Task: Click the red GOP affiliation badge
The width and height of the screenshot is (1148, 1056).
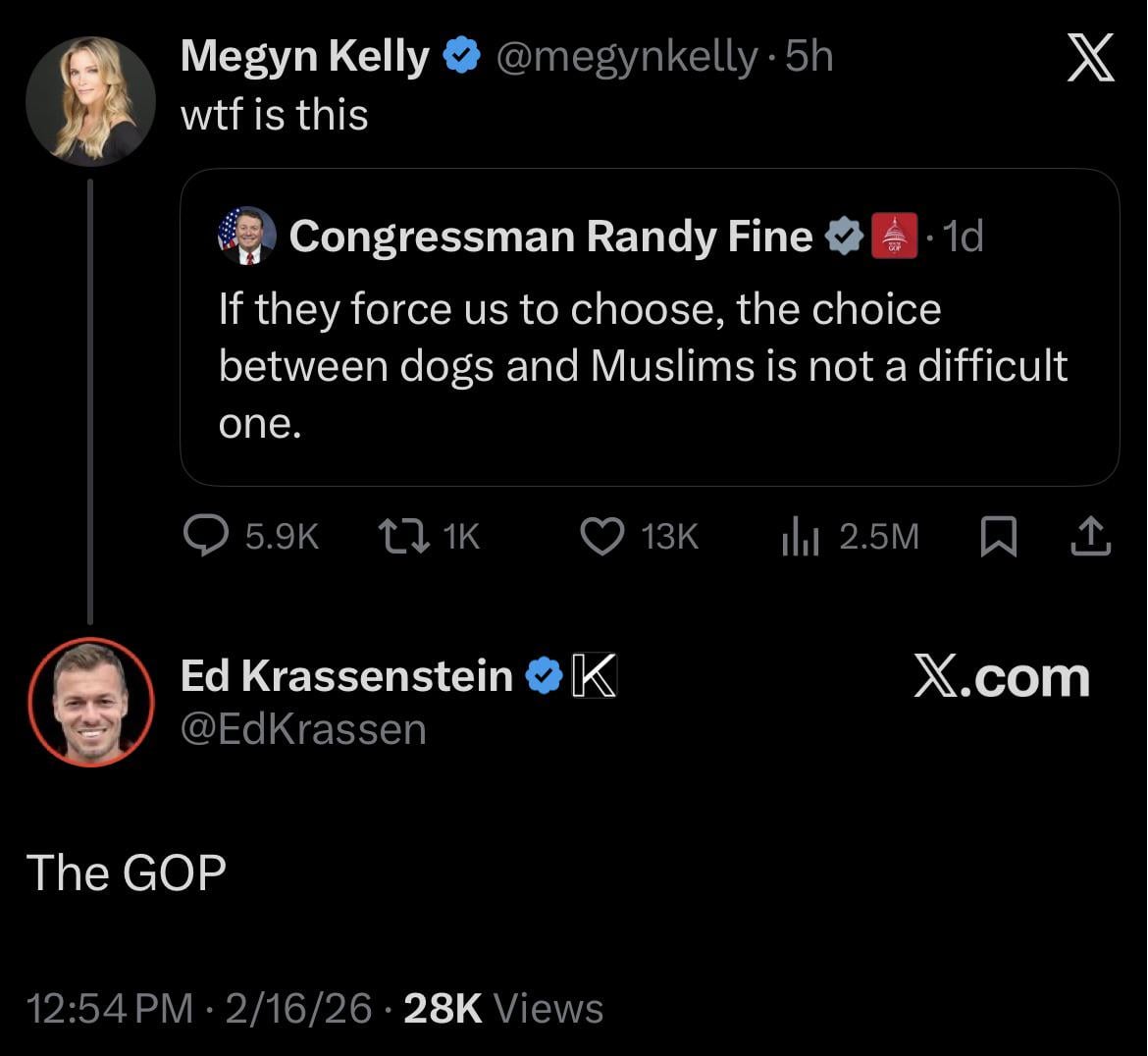Action: click(x=894, y=236)
